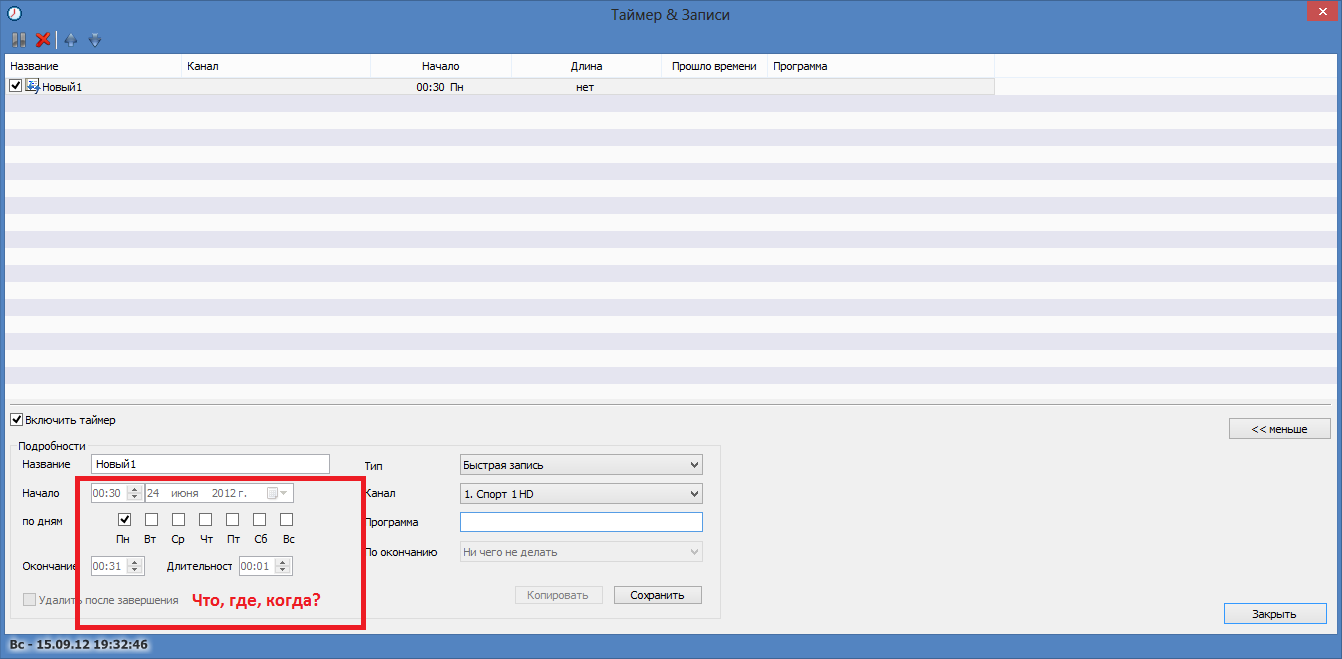This screenshot has width=1342, height=659.
Task: Check the Сб day checkbox
Action: pos(259,520)
